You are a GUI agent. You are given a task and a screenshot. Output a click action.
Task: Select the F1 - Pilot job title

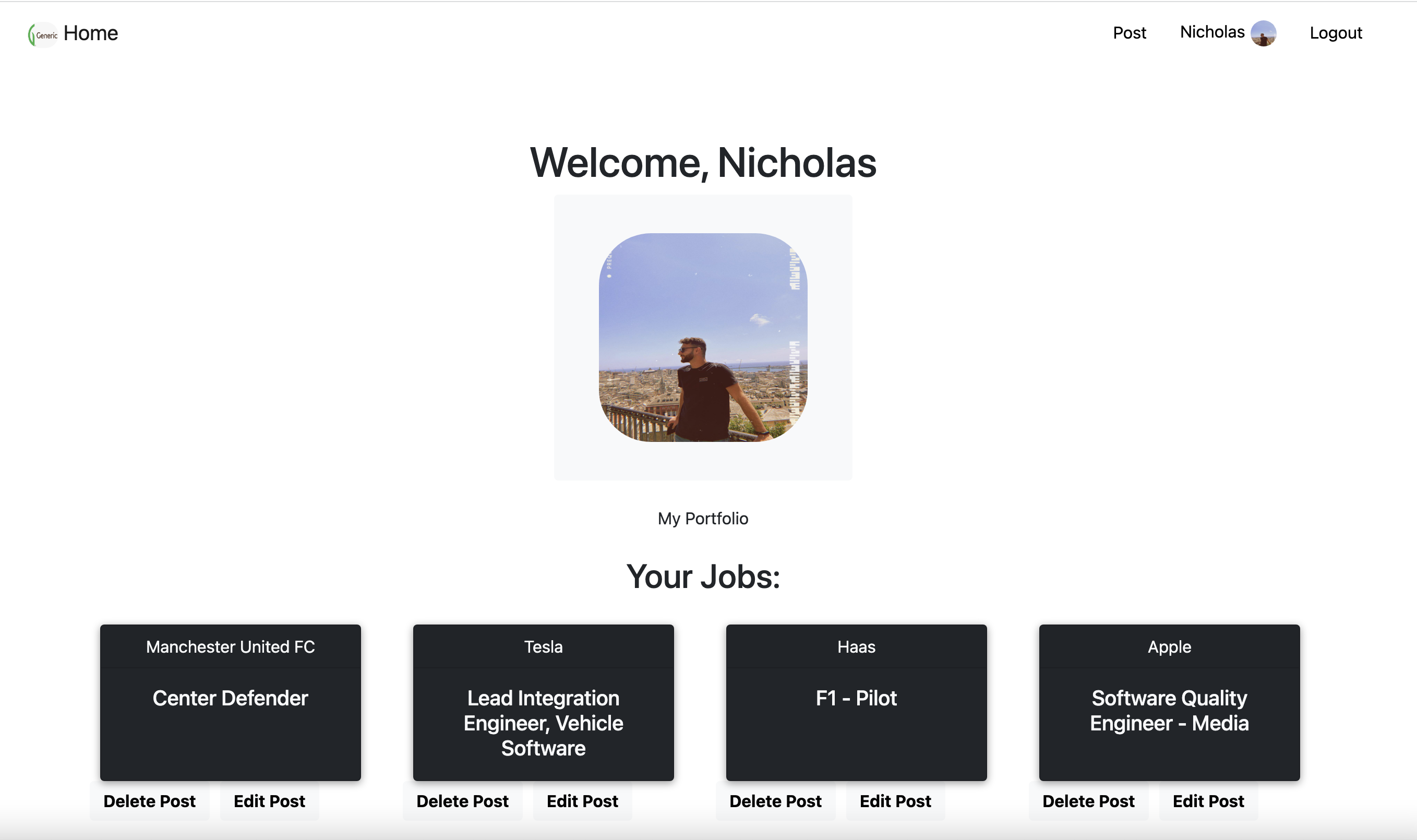click(856, 698)
